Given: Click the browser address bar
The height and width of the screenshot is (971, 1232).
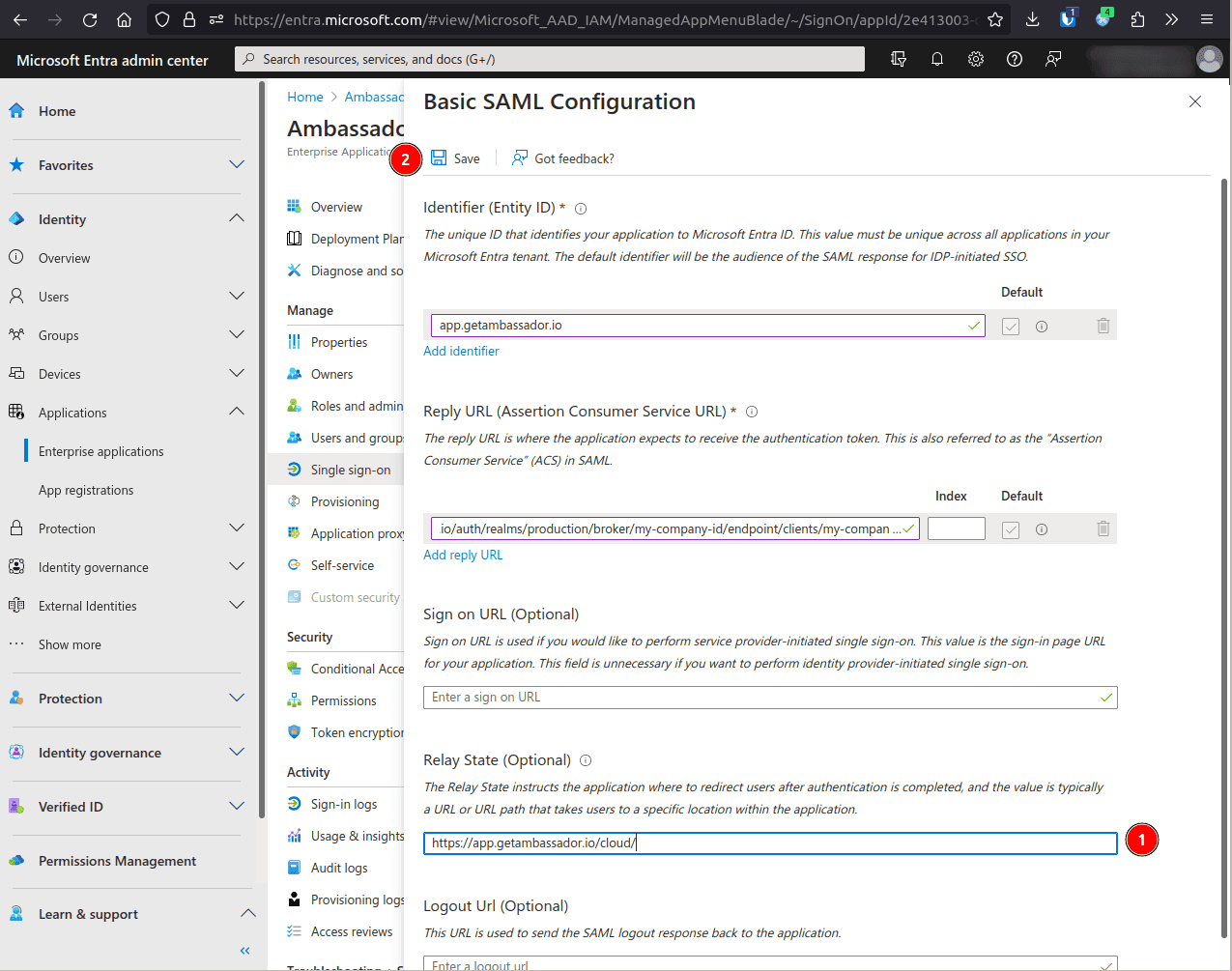Looking at the screenshot, I should [x=605, y=19].
